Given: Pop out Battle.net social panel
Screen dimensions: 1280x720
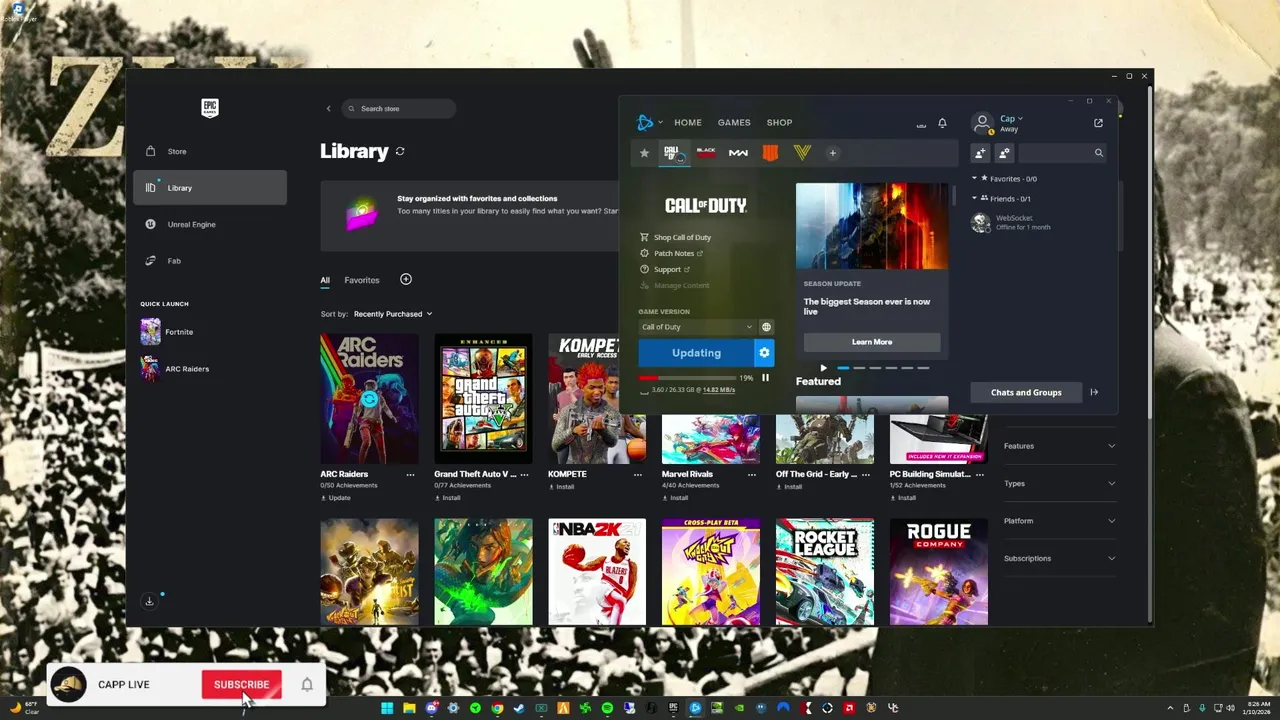Looking at the screenshot, I should pyautogui.click(x=1098, y=123).
